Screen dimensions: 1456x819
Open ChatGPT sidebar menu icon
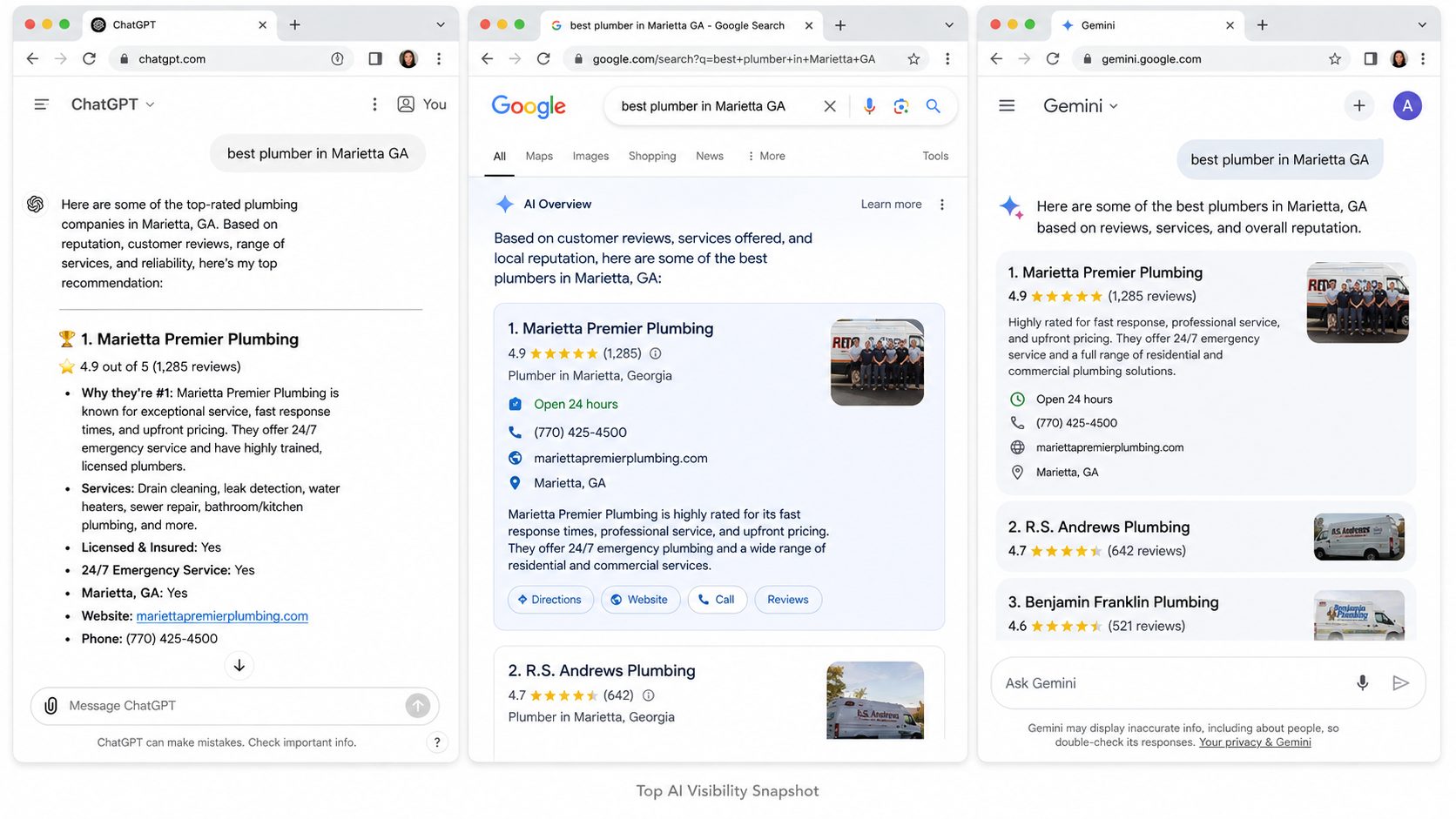(x=41, y=104)
